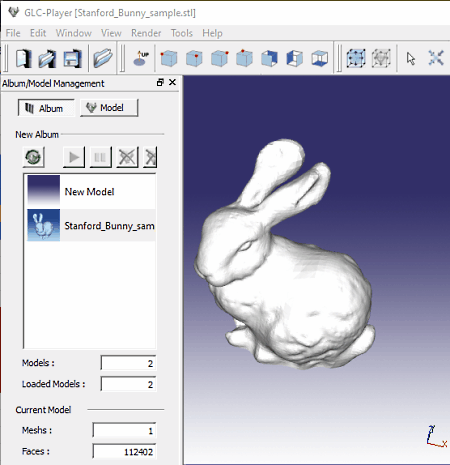This screenshot has height=465, width=450.
Task: Click the 'Meshs :' label
Action: [x=37, y=430]
